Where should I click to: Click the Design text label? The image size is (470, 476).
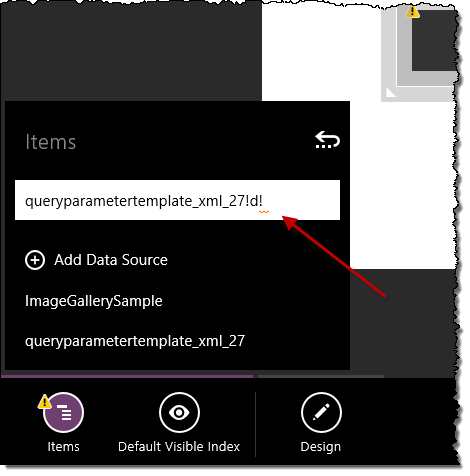321,447
